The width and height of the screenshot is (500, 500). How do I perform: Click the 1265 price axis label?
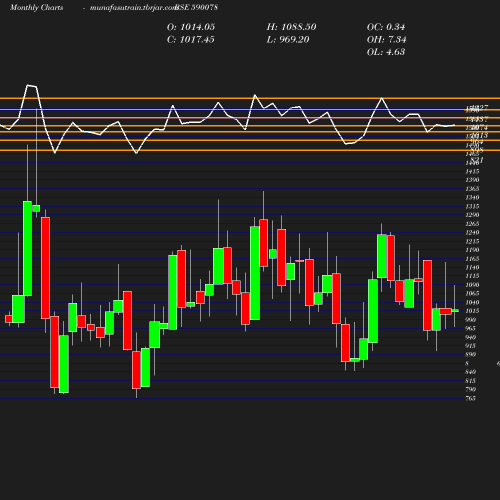pyautogui.click(x=472, y=224)
